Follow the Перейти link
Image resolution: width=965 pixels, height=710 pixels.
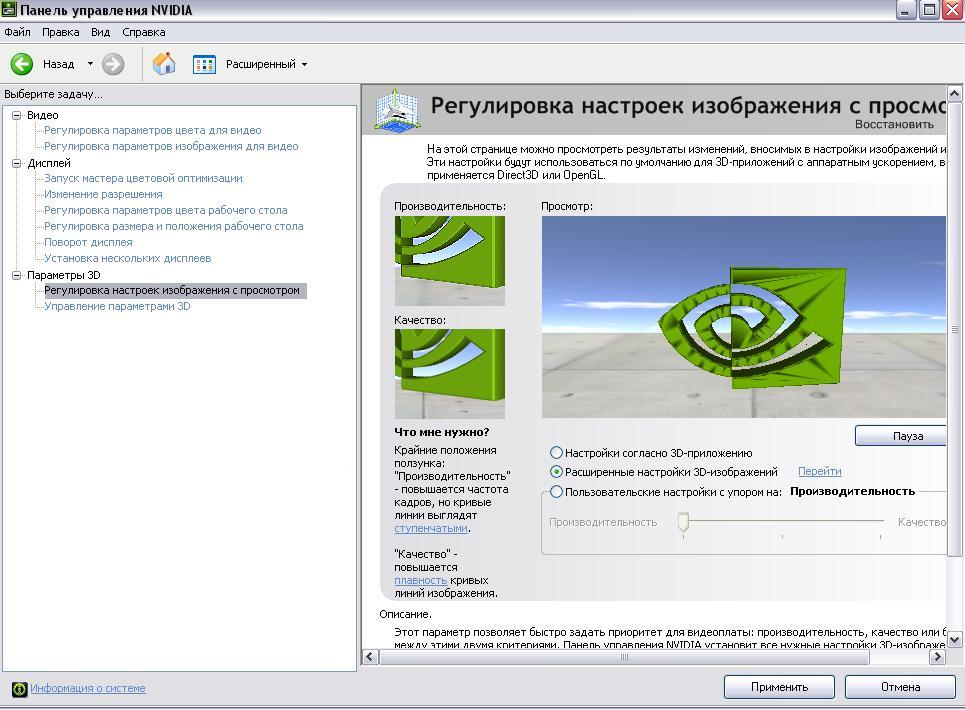(x=820, y=471)
